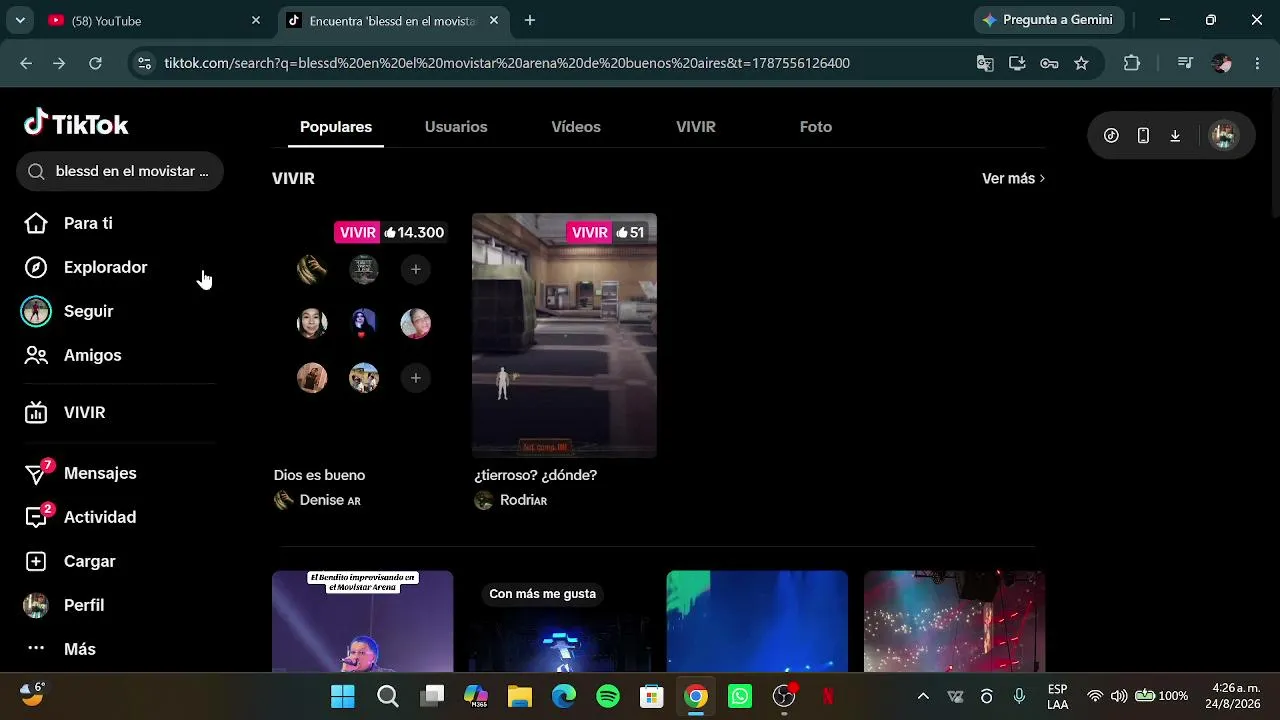Click the TikTok desktop download icon
Viewport: 1280px width, 720px height.
[x=1175, y=136]
